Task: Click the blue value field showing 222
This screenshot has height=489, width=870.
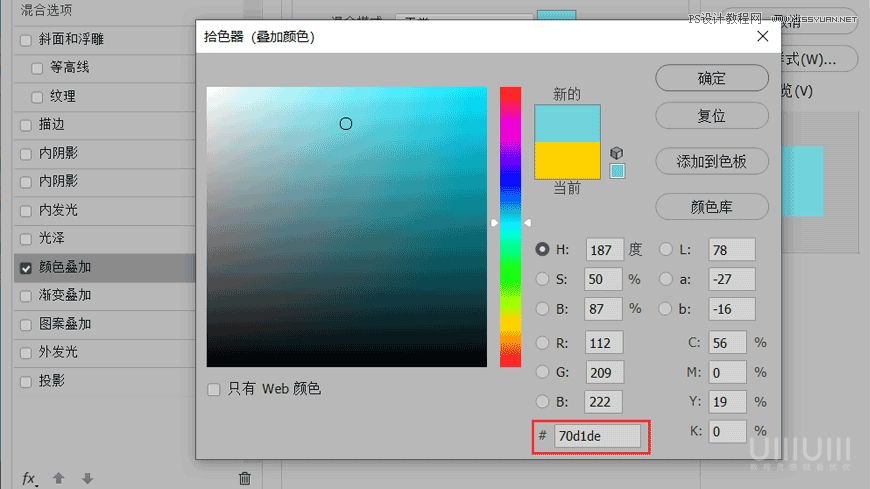Action: coord(603,402)
